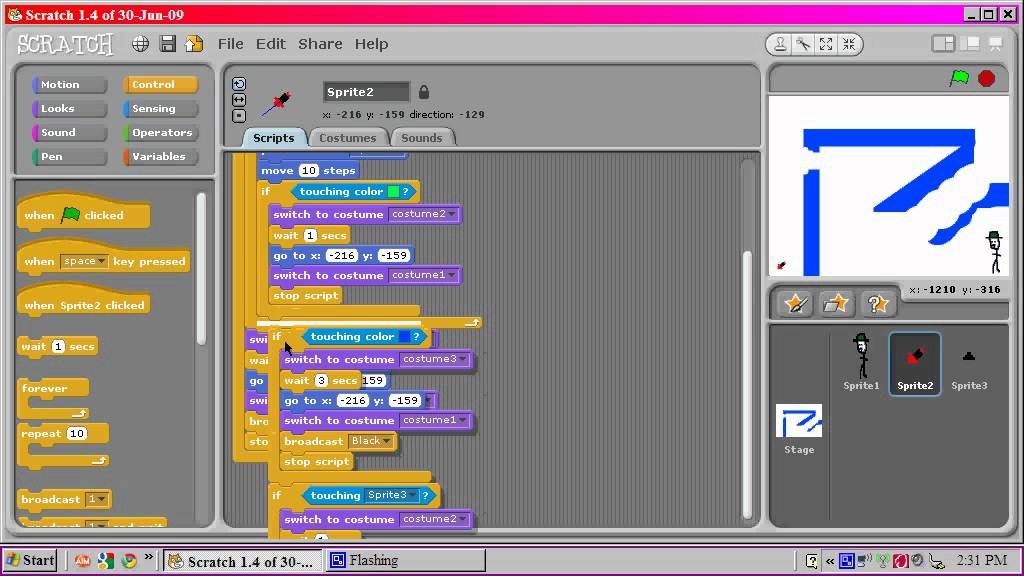Click the share project folder icon
This screenshot has width=1024, height=576.
point(194,44)
